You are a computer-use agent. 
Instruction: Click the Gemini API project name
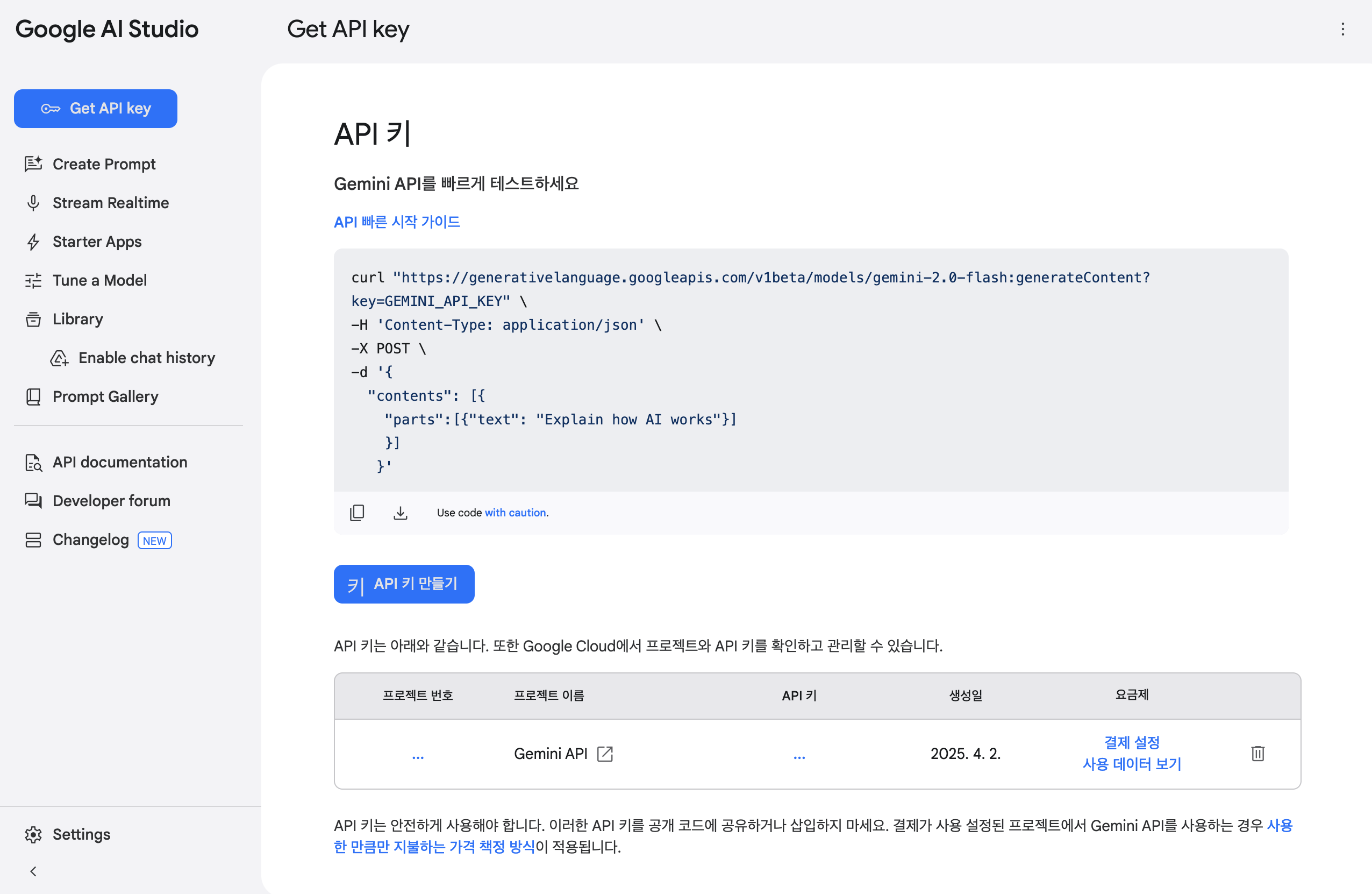tap(551, 754)
